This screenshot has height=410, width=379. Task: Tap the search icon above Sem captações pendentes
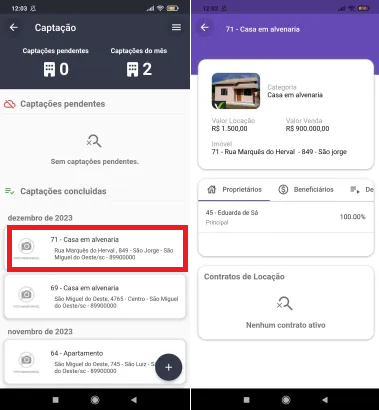[94, 141]
